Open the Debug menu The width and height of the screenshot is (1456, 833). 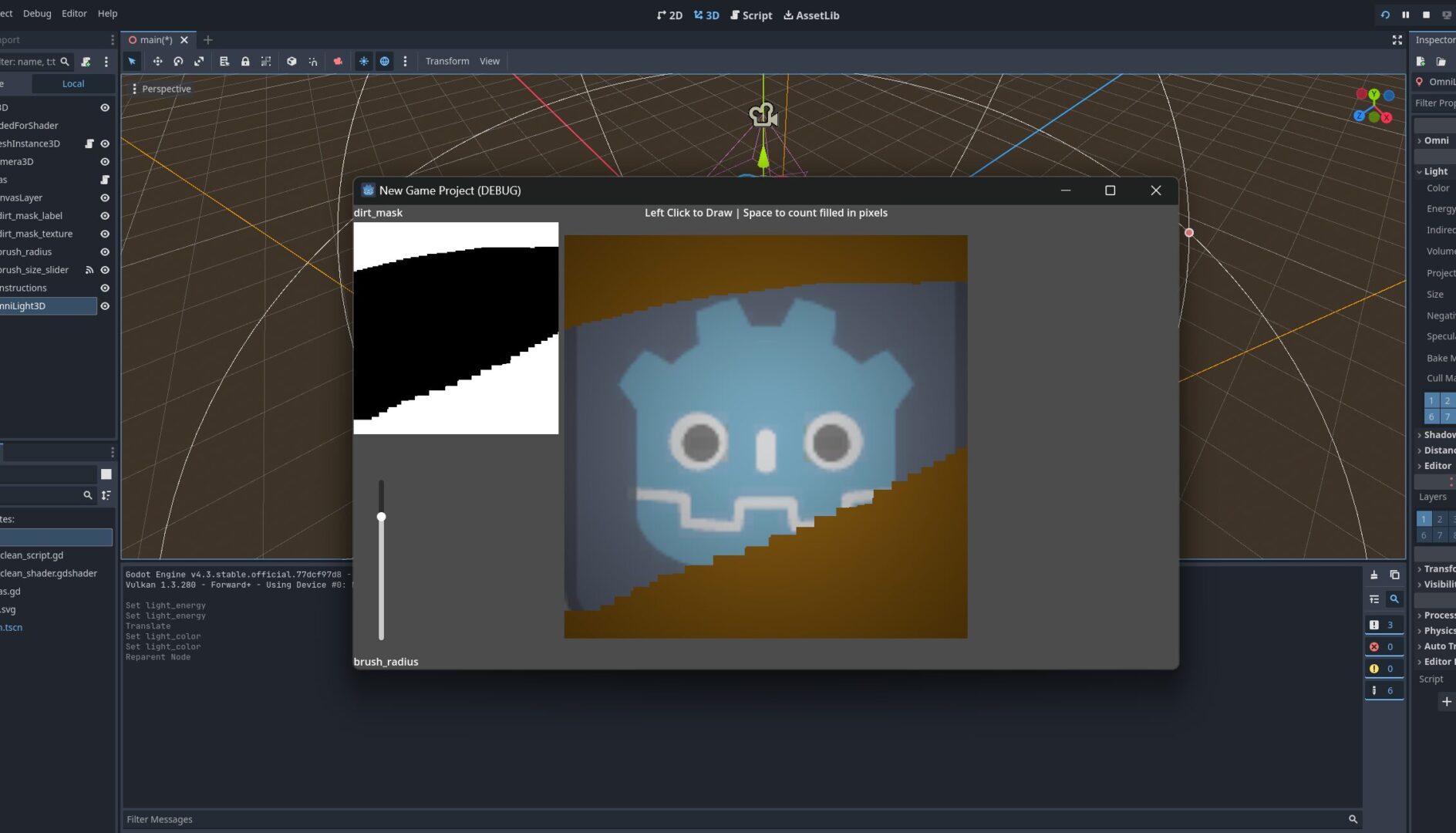37,13
